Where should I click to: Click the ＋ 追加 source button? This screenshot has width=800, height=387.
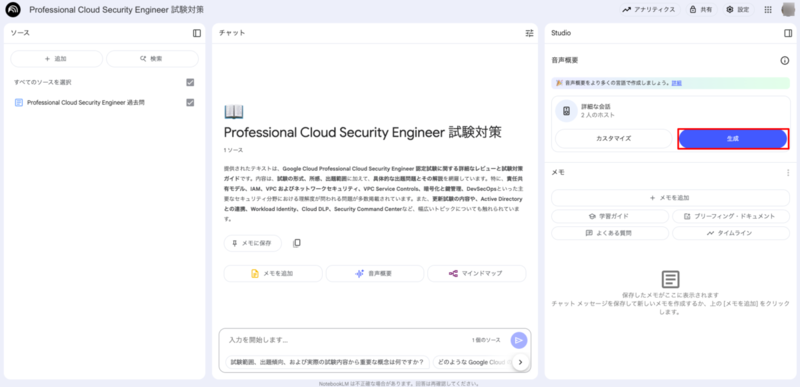coord(57,59)
